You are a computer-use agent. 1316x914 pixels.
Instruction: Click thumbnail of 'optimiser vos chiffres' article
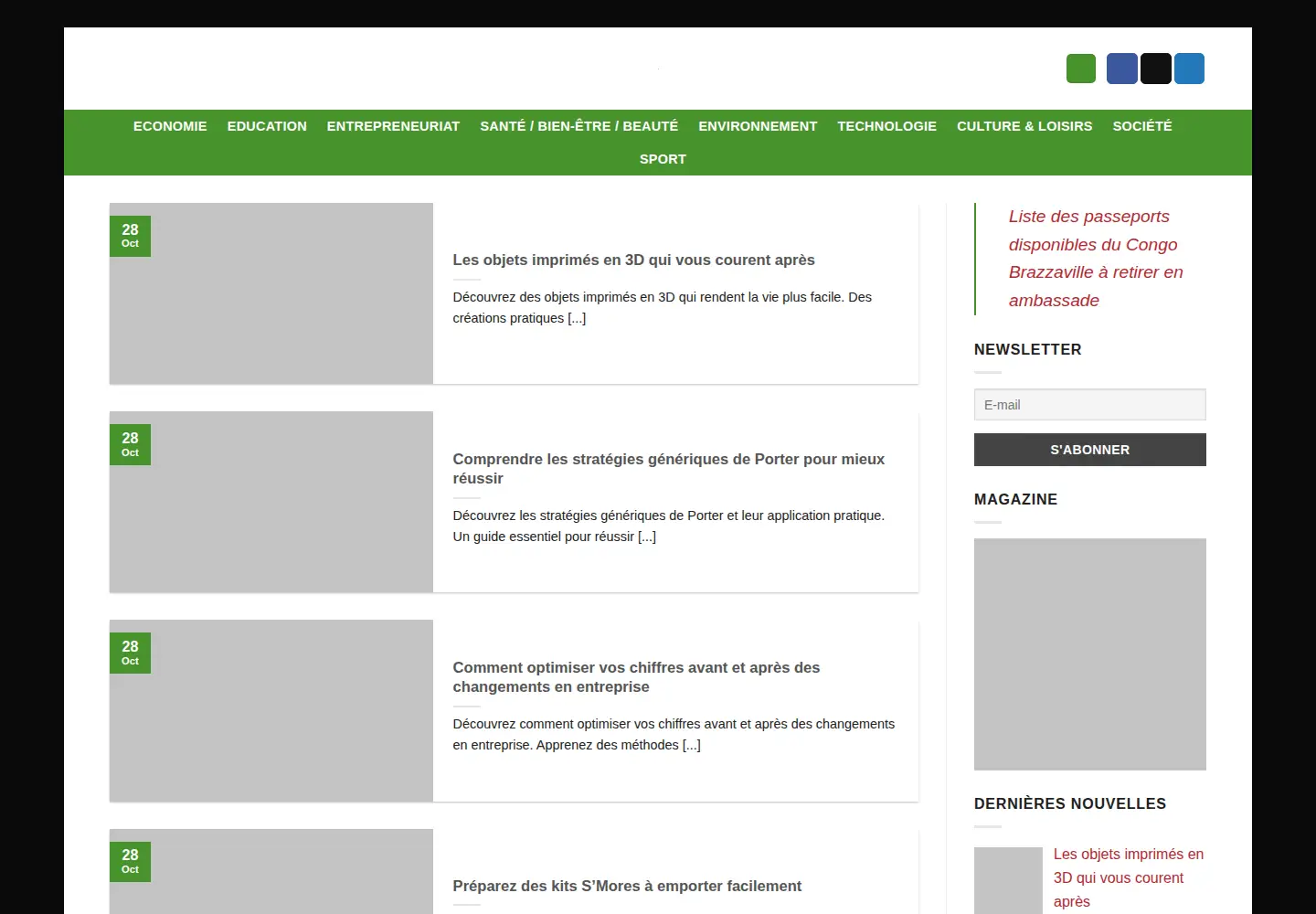tap(271, 710)
